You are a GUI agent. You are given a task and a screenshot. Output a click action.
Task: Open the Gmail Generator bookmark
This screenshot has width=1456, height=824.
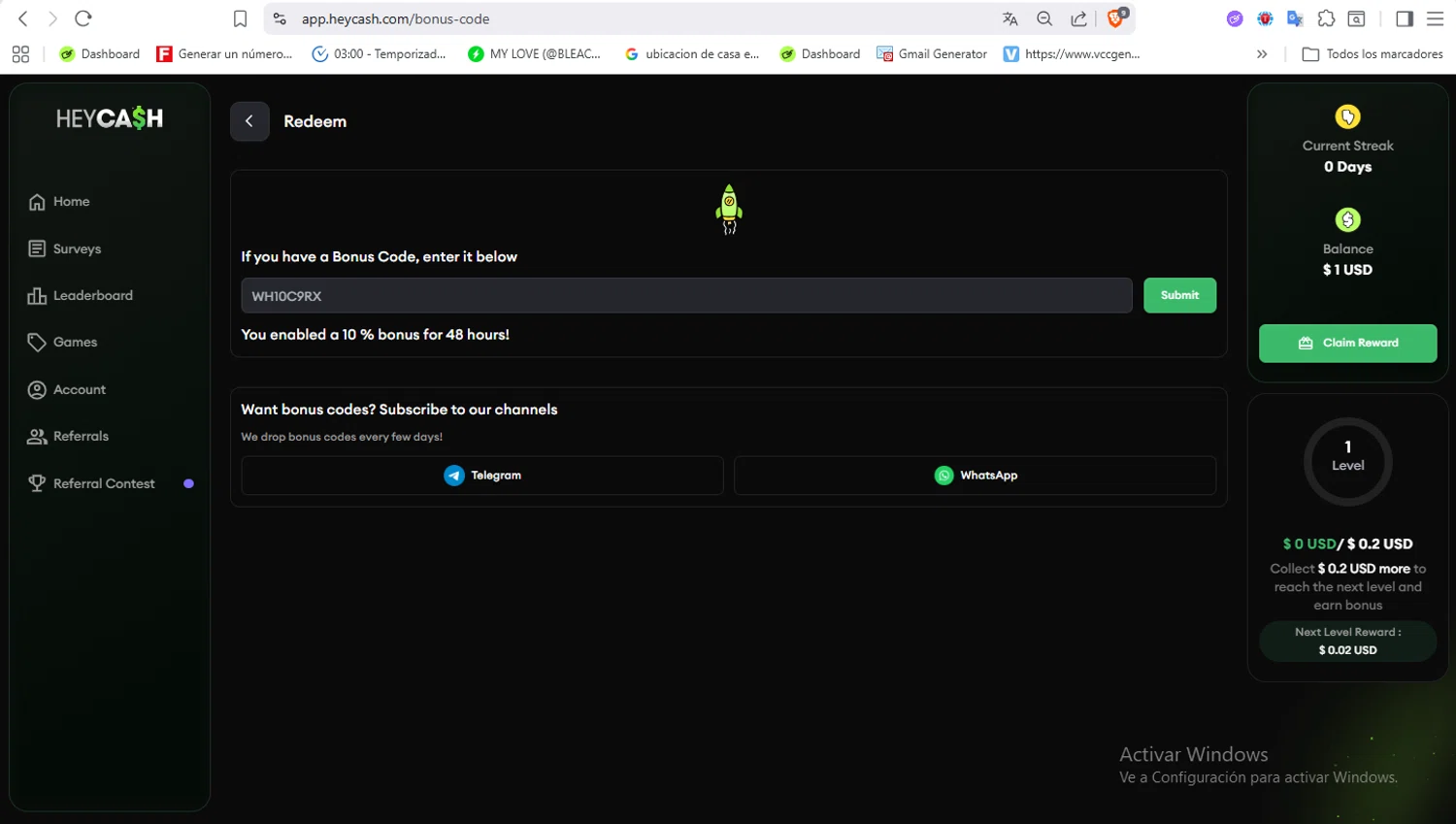click(932, 54)
